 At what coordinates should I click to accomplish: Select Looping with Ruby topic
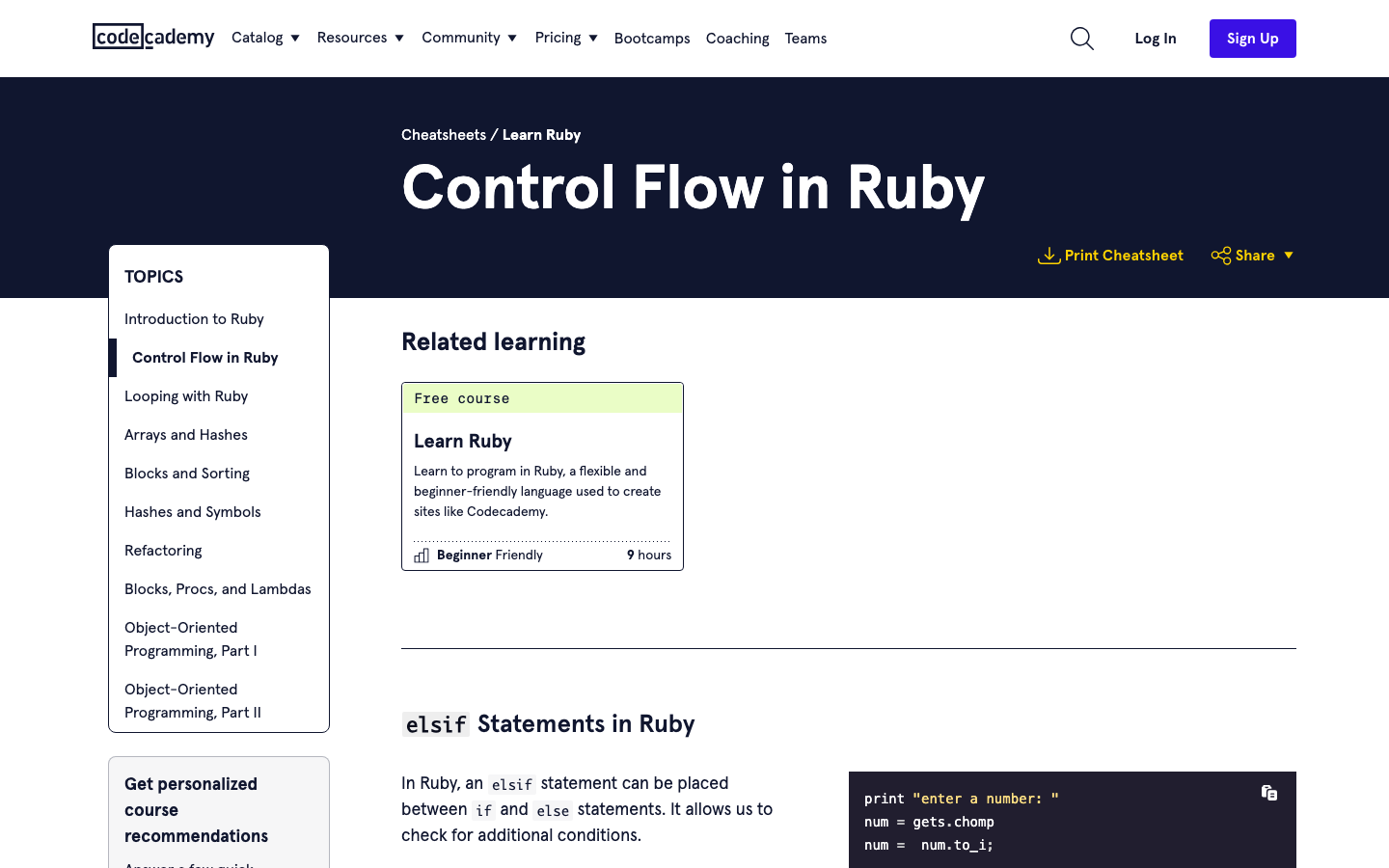[186, 396]
